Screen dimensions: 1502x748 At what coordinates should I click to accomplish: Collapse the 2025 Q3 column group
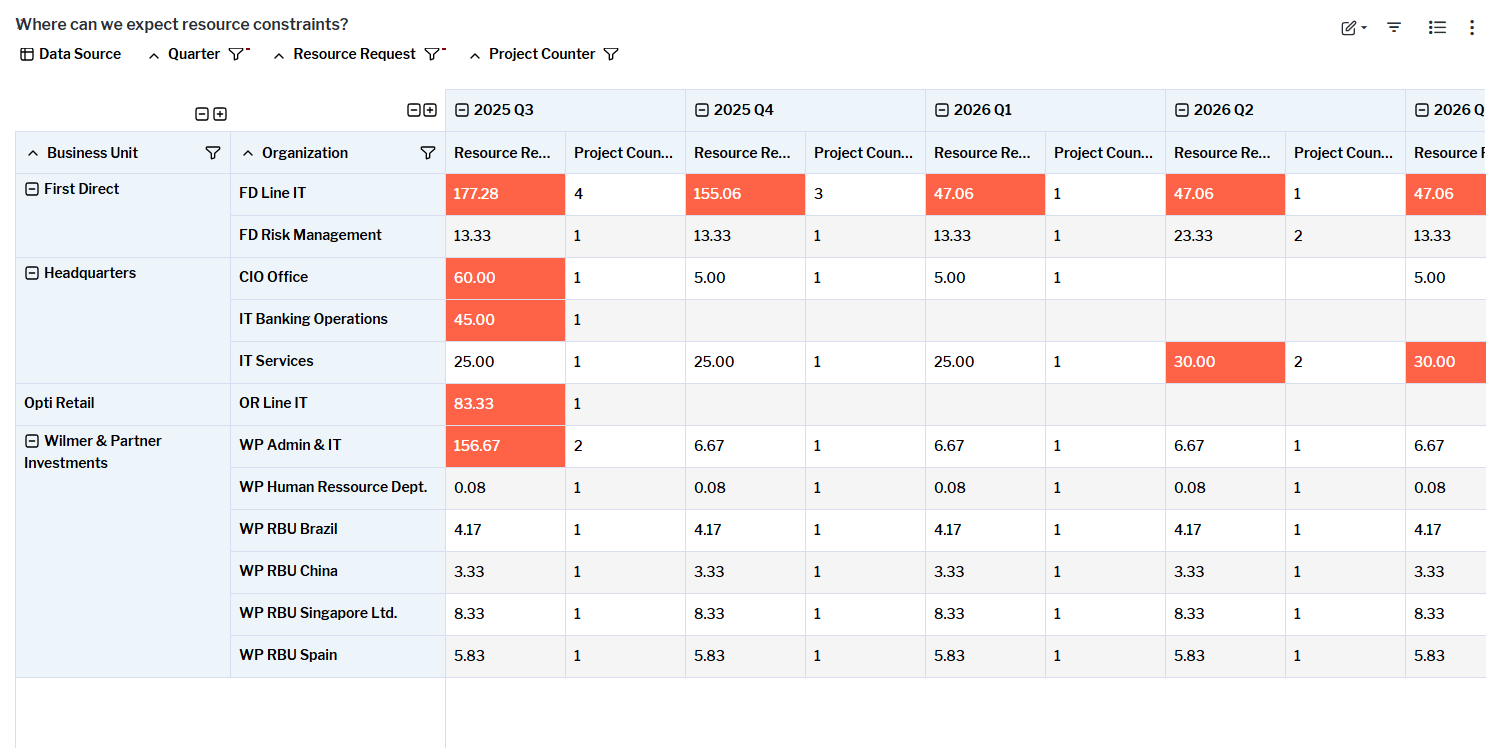(x=462, y=110)
